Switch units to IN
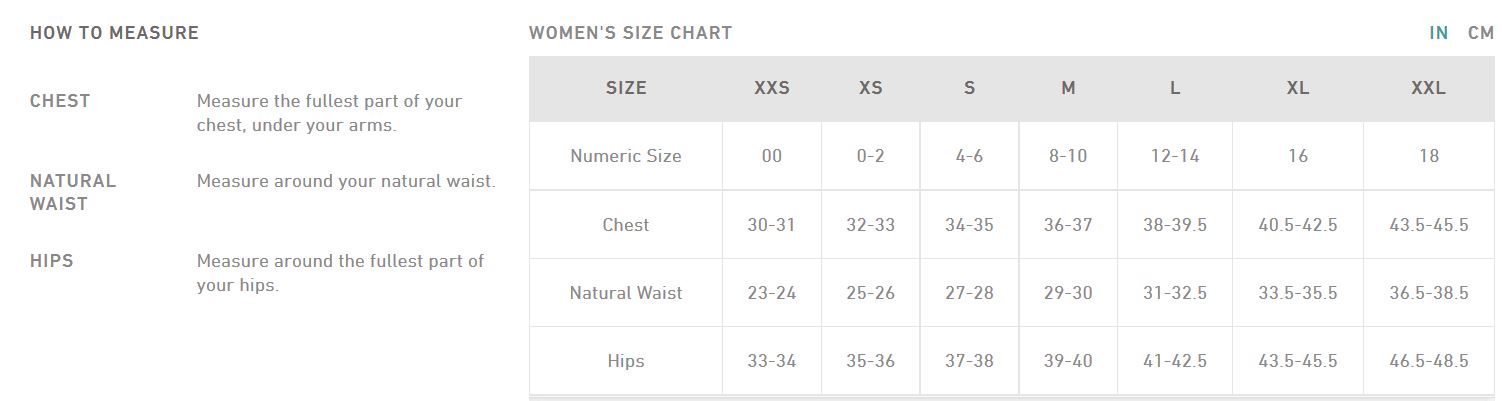This screenshot has width=1502, height=401. click(x=1439, y=33)
